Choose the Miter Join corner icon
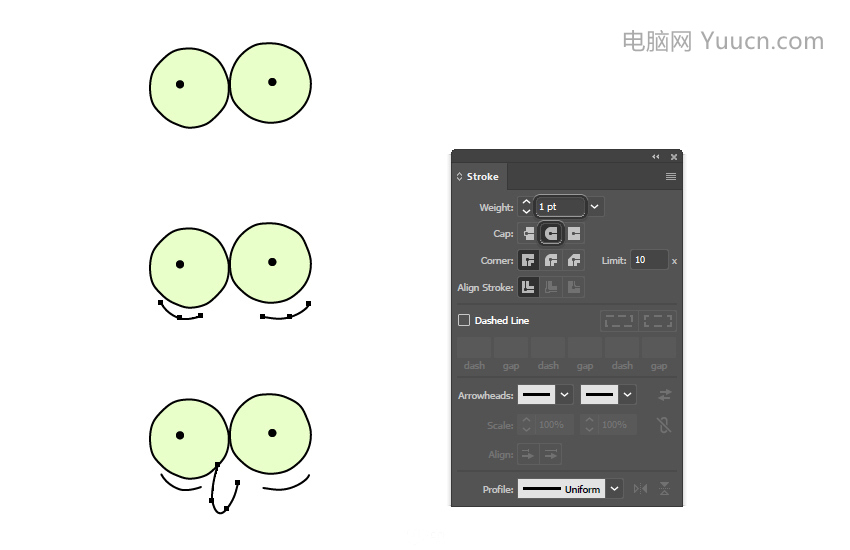This screenshot has height=550, width=850. (x=529, y=261)
